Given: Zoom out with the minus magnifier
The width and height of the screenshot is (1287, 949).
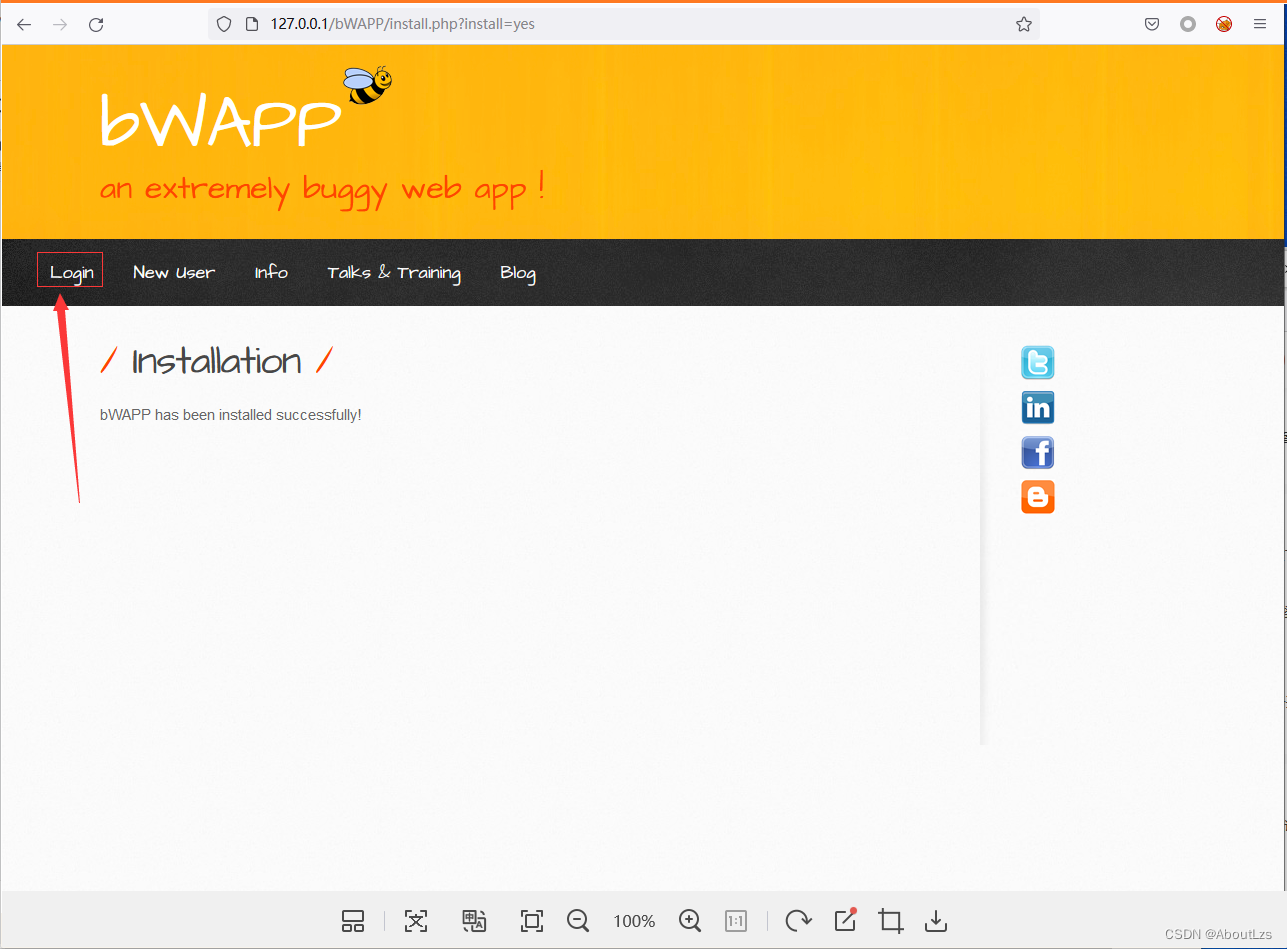Looking at the screenshot, I should point(578,921).
